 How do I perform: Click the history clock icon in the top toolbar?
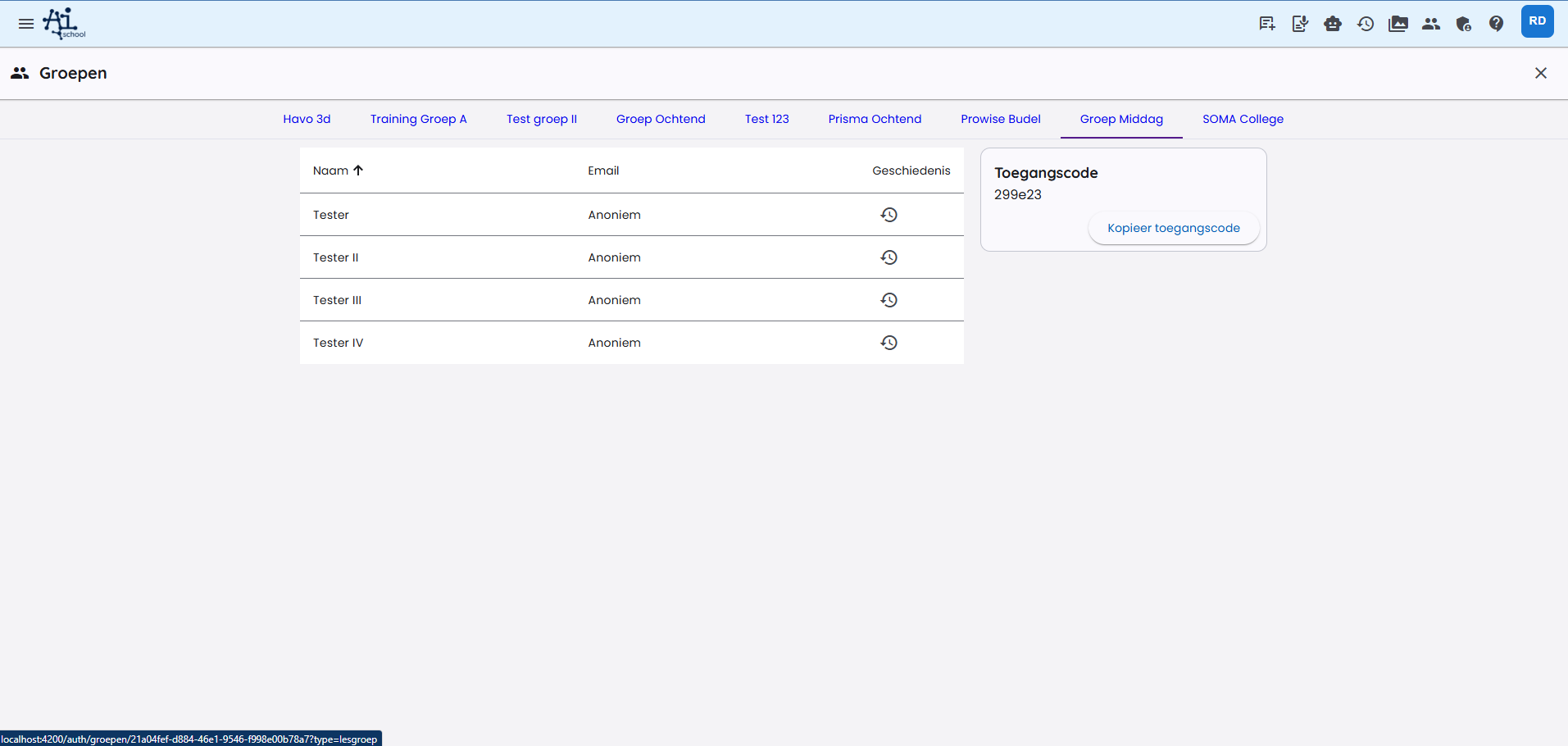pos(1366,24)
